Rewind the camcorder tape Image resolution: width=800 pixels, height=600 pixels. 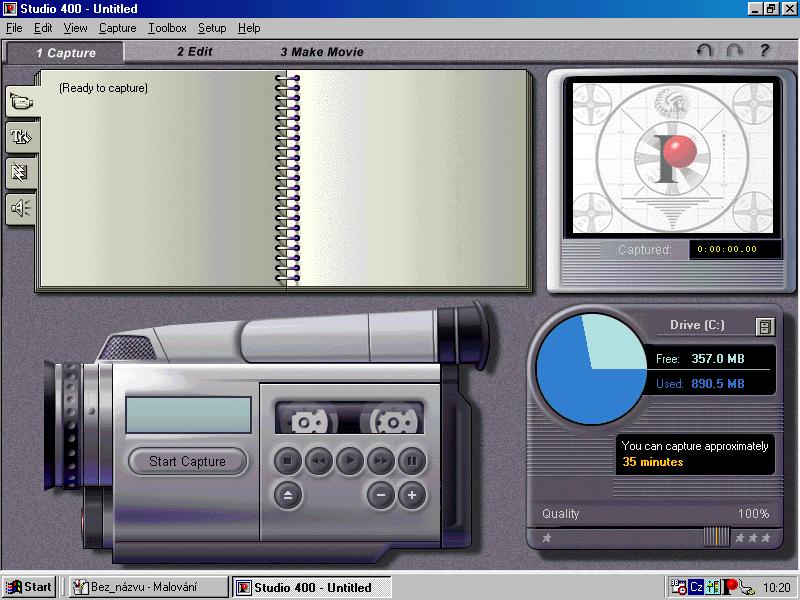pos(319,461)
